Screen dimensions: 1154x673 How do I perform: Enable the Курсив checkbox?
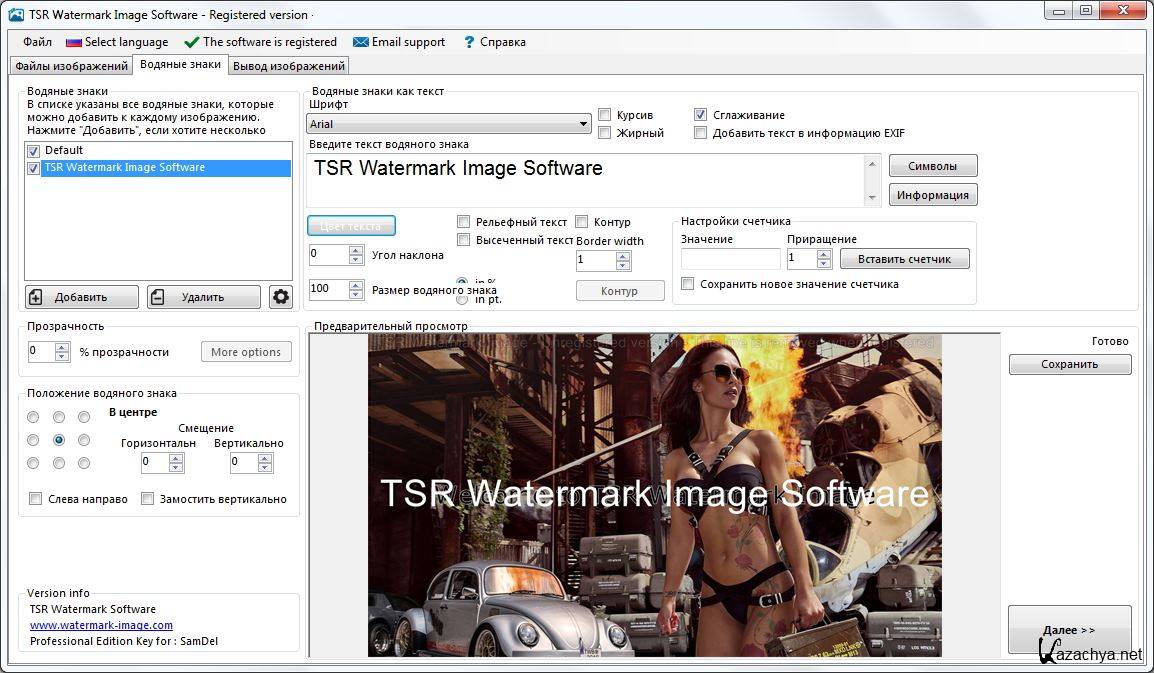point(604,115)
